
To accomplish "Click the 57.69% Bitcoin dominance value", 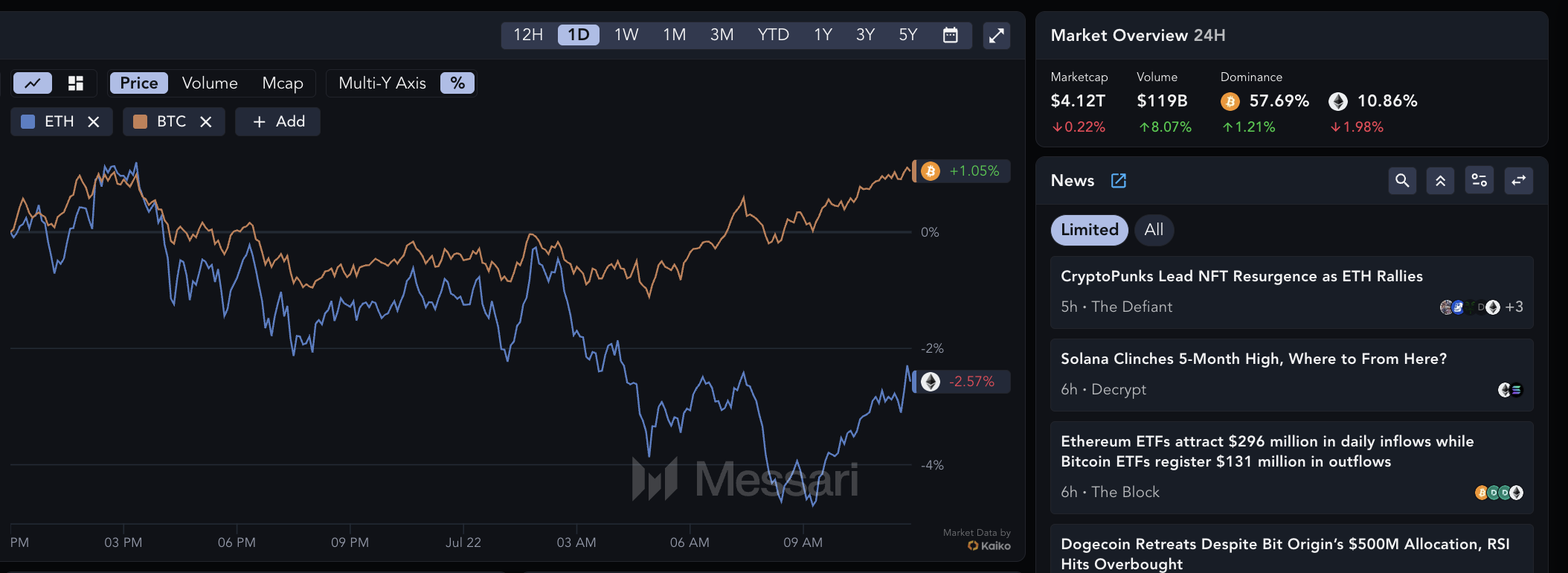I will tap(1279, 101).
